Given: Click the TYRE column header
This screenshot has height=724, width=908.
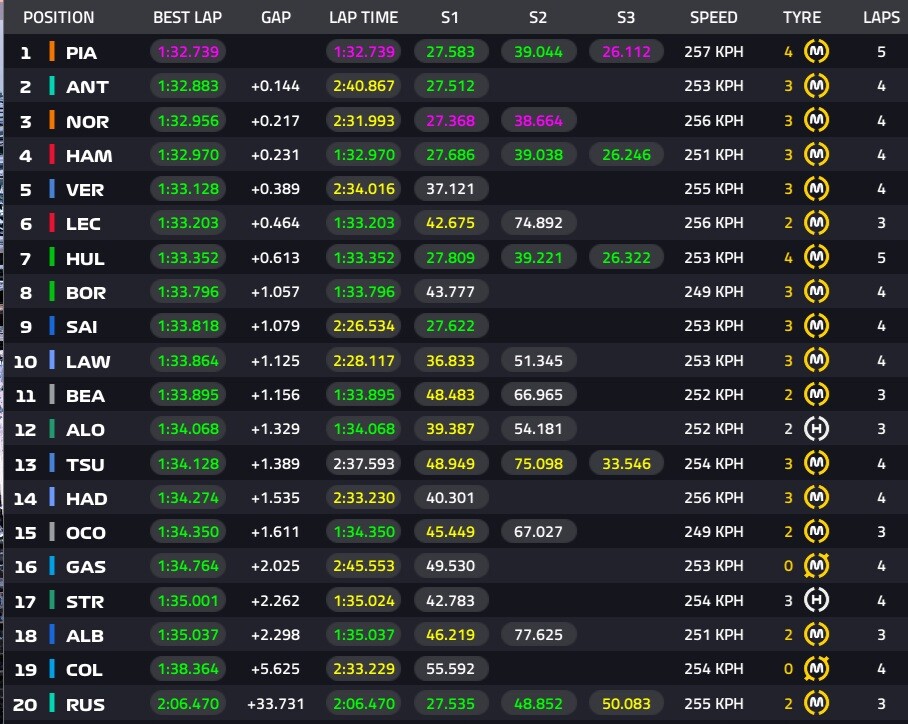Looking at the screenshot, I should (802, 17).
